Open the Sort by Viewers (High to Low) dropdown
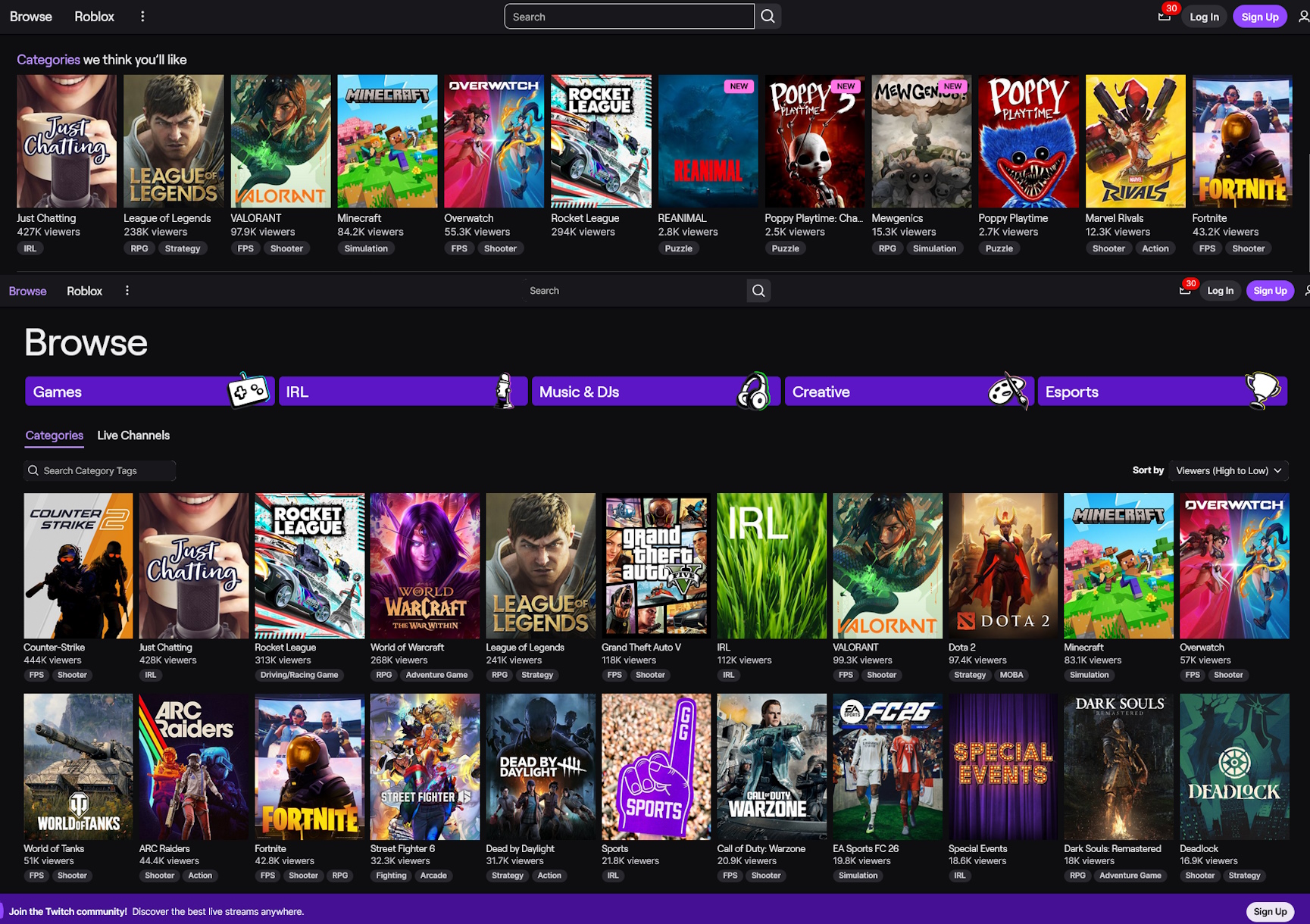1310x924 pixels. (x=1228, y=471)
